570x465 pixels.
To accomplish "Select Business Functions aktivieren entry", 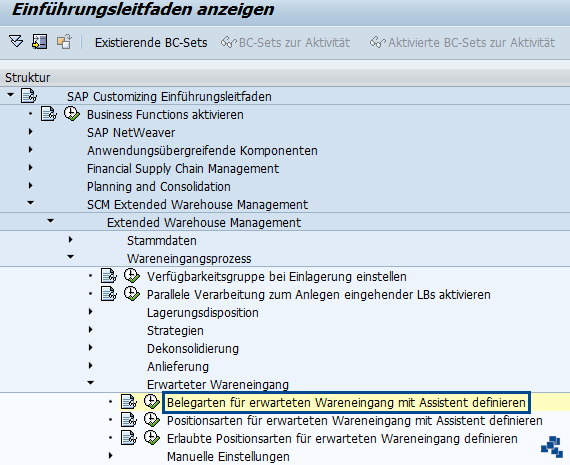I will click(x=165, y=115).
